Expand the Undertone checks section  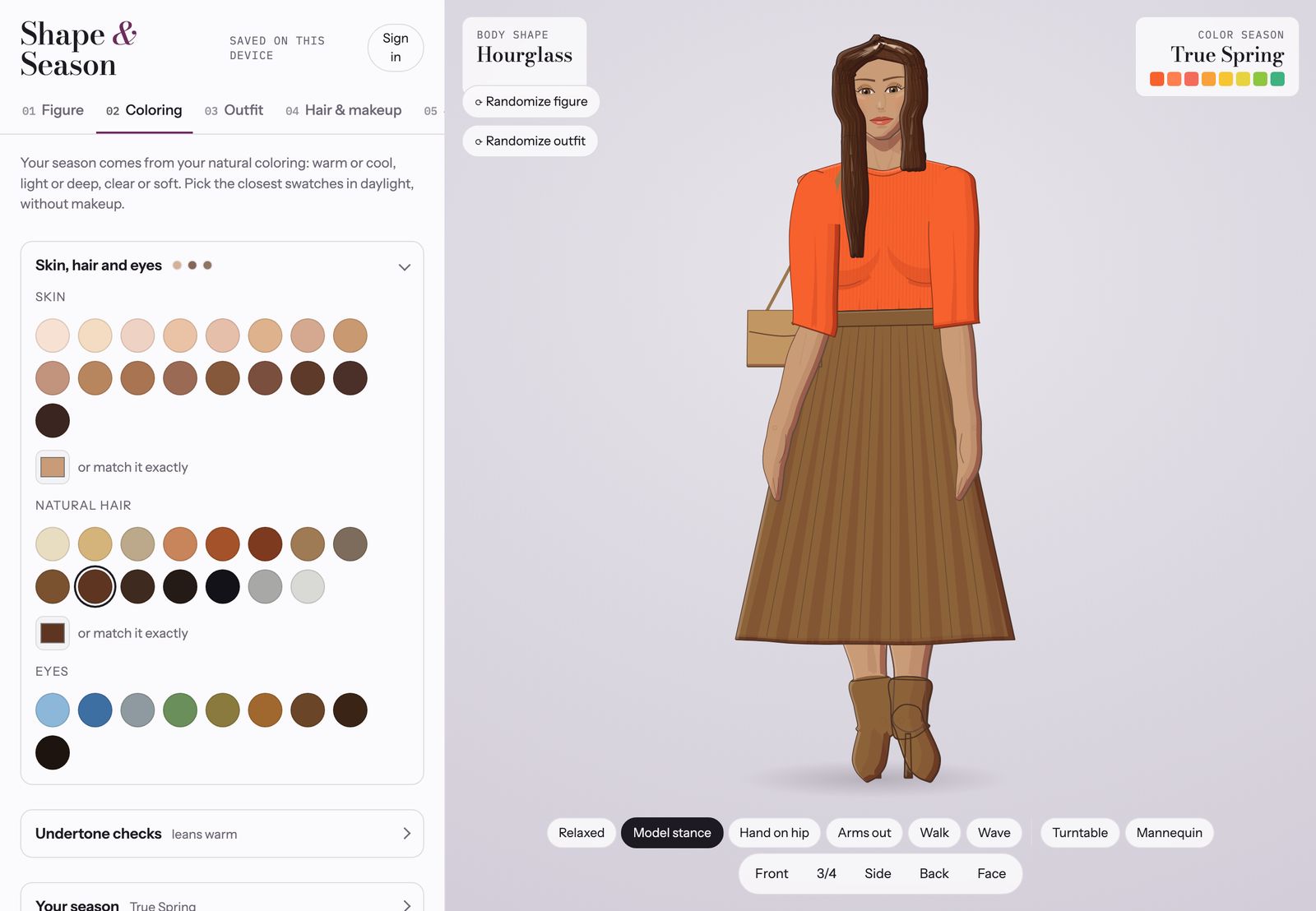[x=222, y=834]
